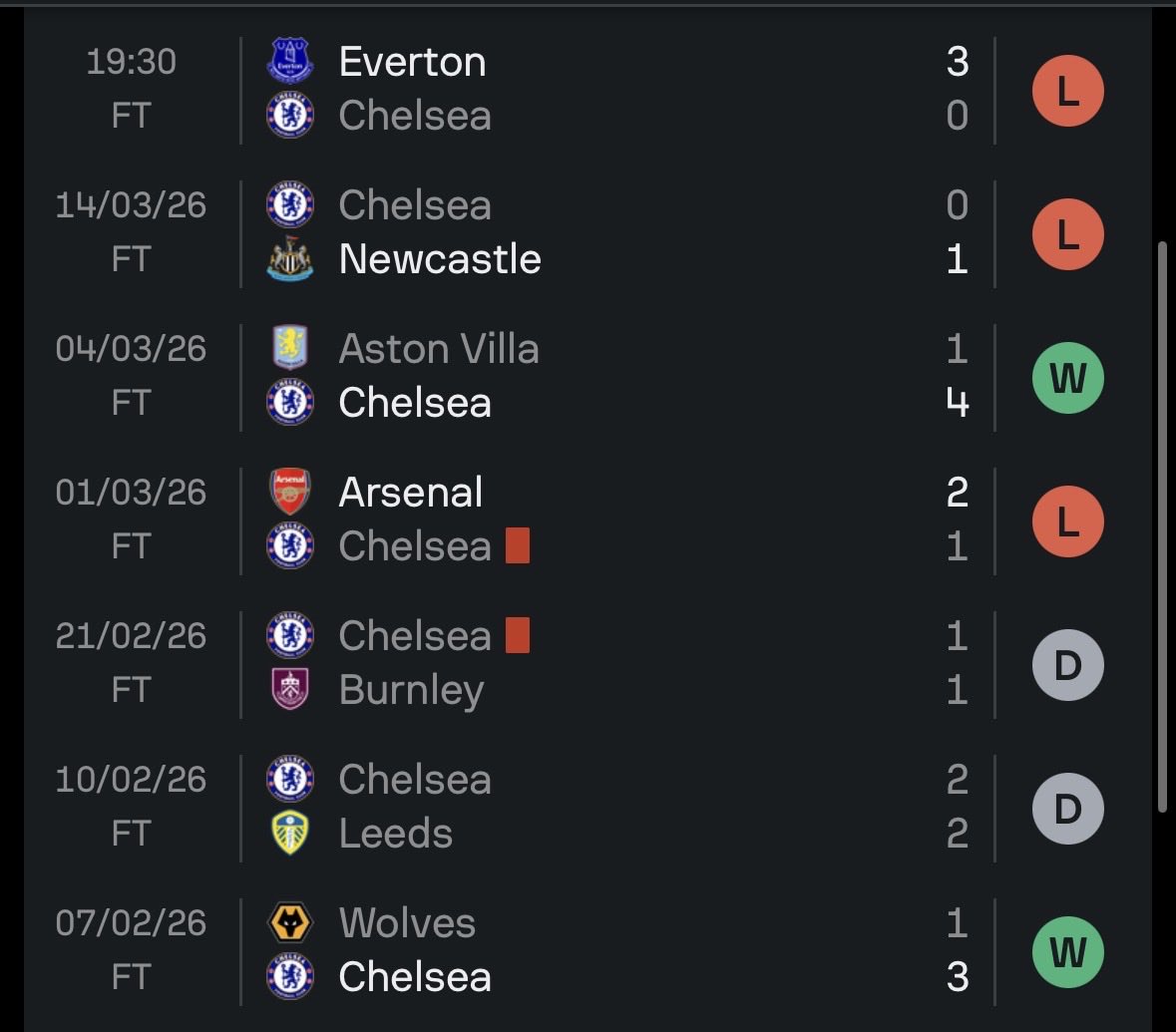The image size is (1176, 1032).
Task: Open the Newcastle team name link
Action: pyautogui.click(x=440, y=259)
